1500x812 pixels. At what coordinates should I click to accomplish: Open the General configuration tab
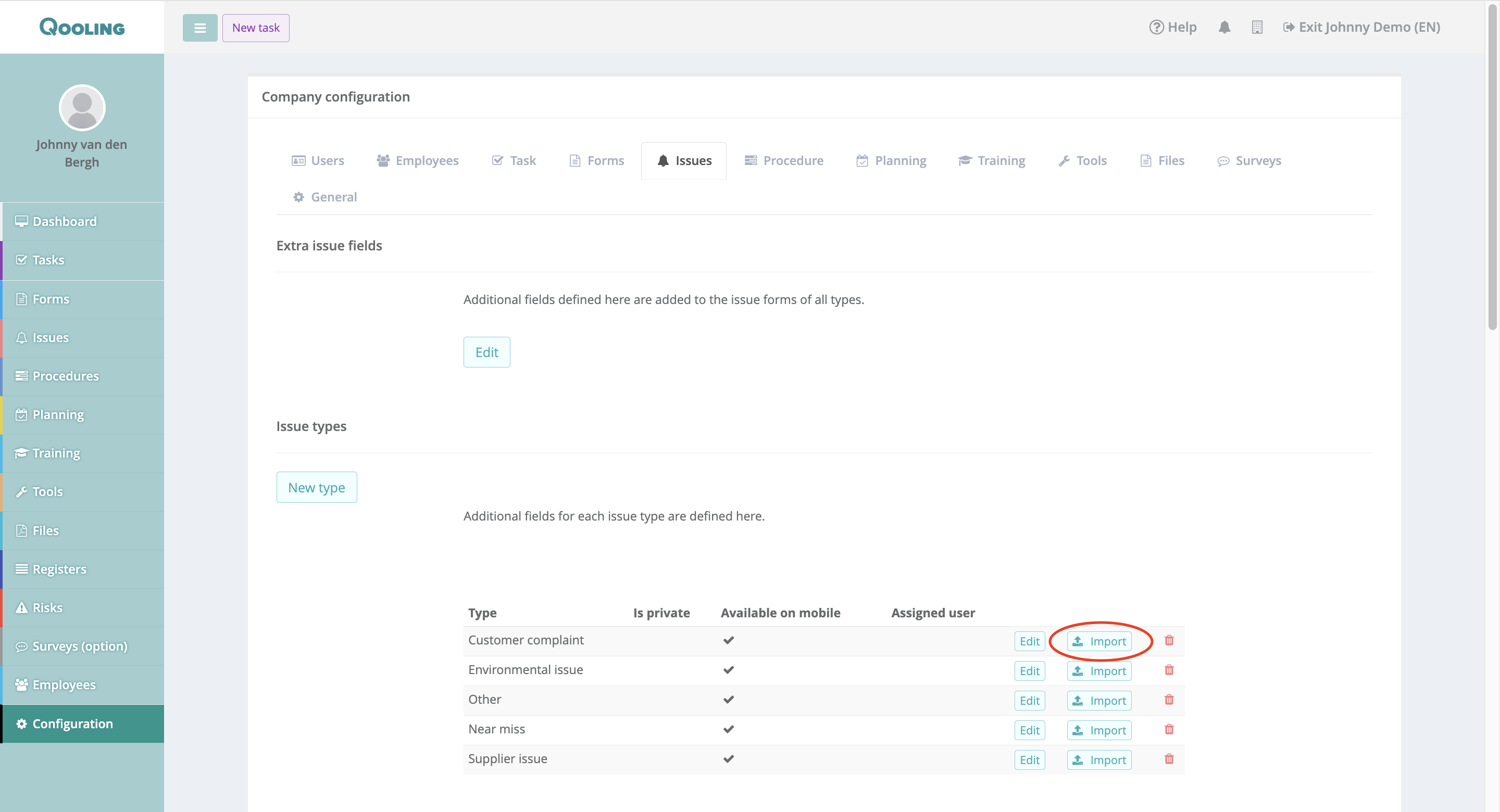tap(325, 197)
